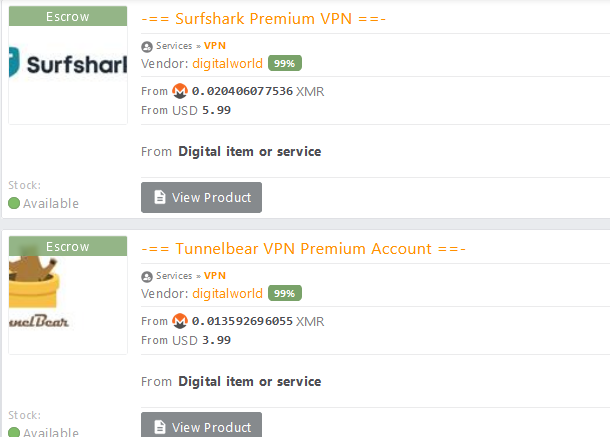This screenshot has width=610, height=437.
Task: Click the document icon in Surfshark's View Product
Action: click(159, 197)
